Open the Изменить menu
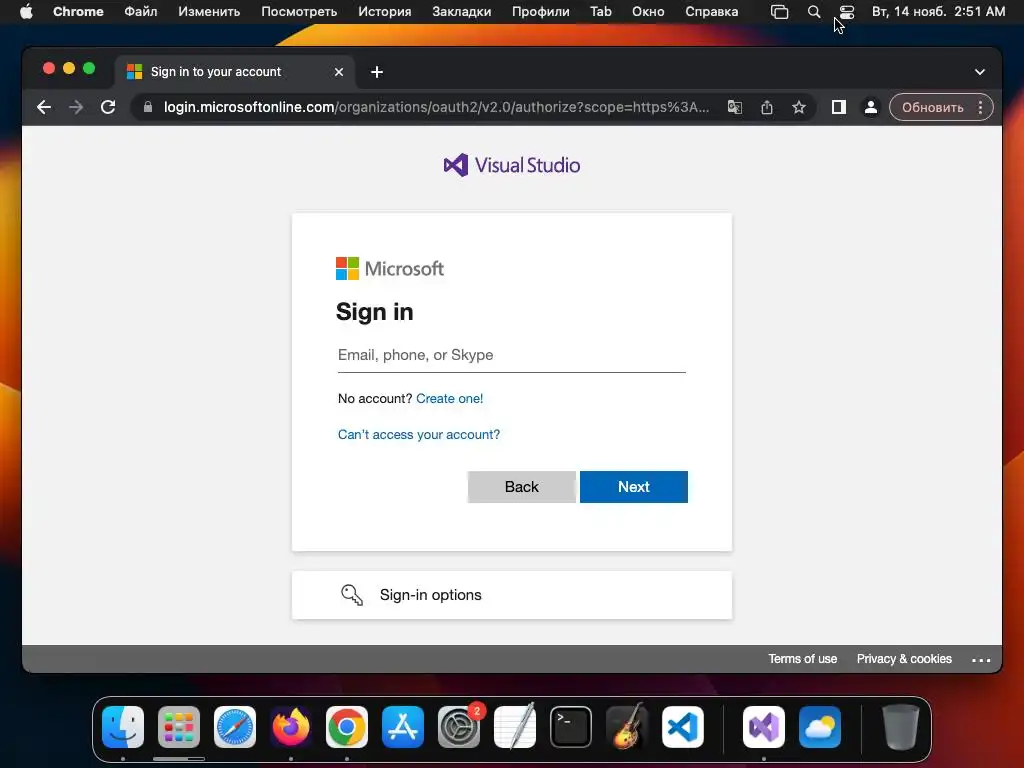The width and height of the screenshot is (1024, 768). [209, 12]
